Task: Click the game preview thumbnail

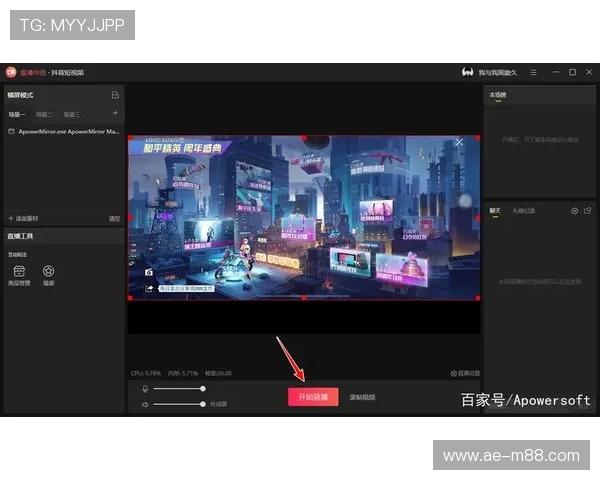Action: pos(304,217)
